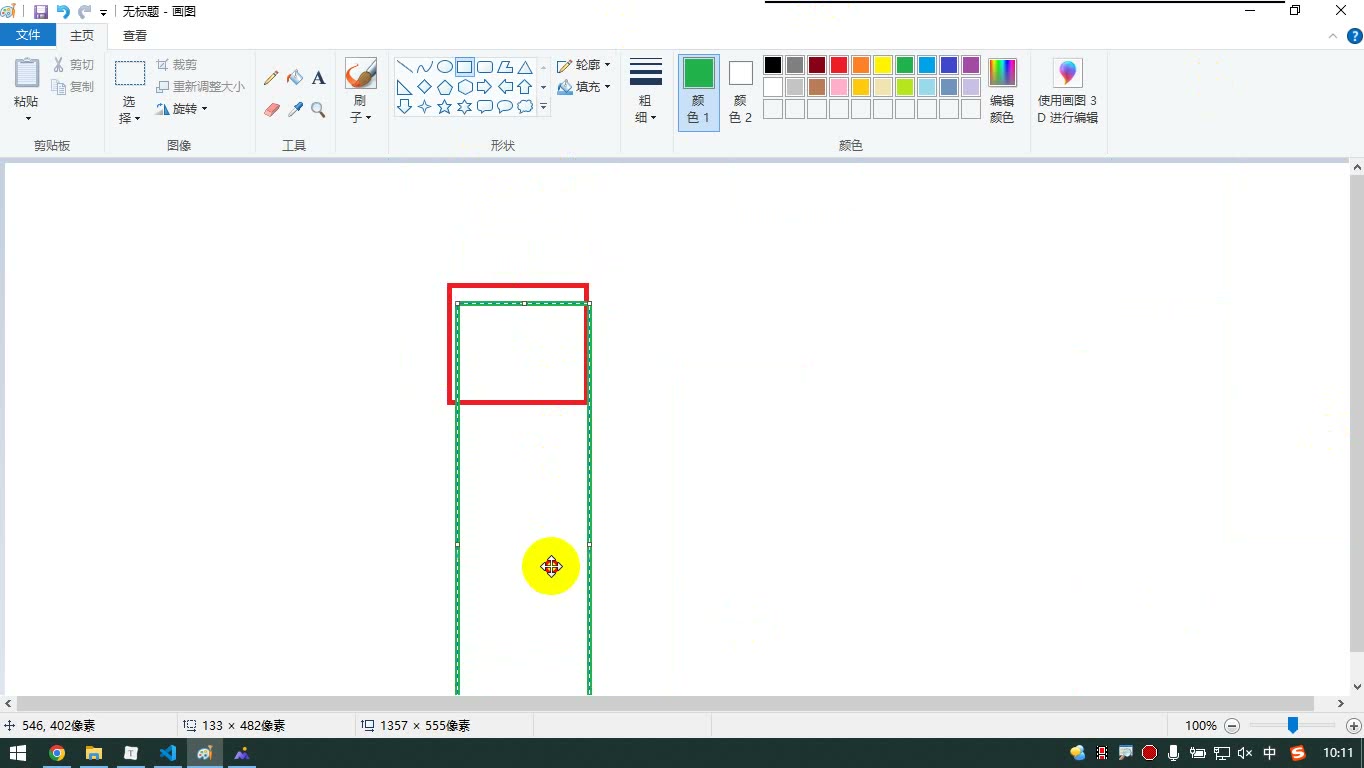Click the horizontal scrollbar under the canvas

tap(665, 704)
